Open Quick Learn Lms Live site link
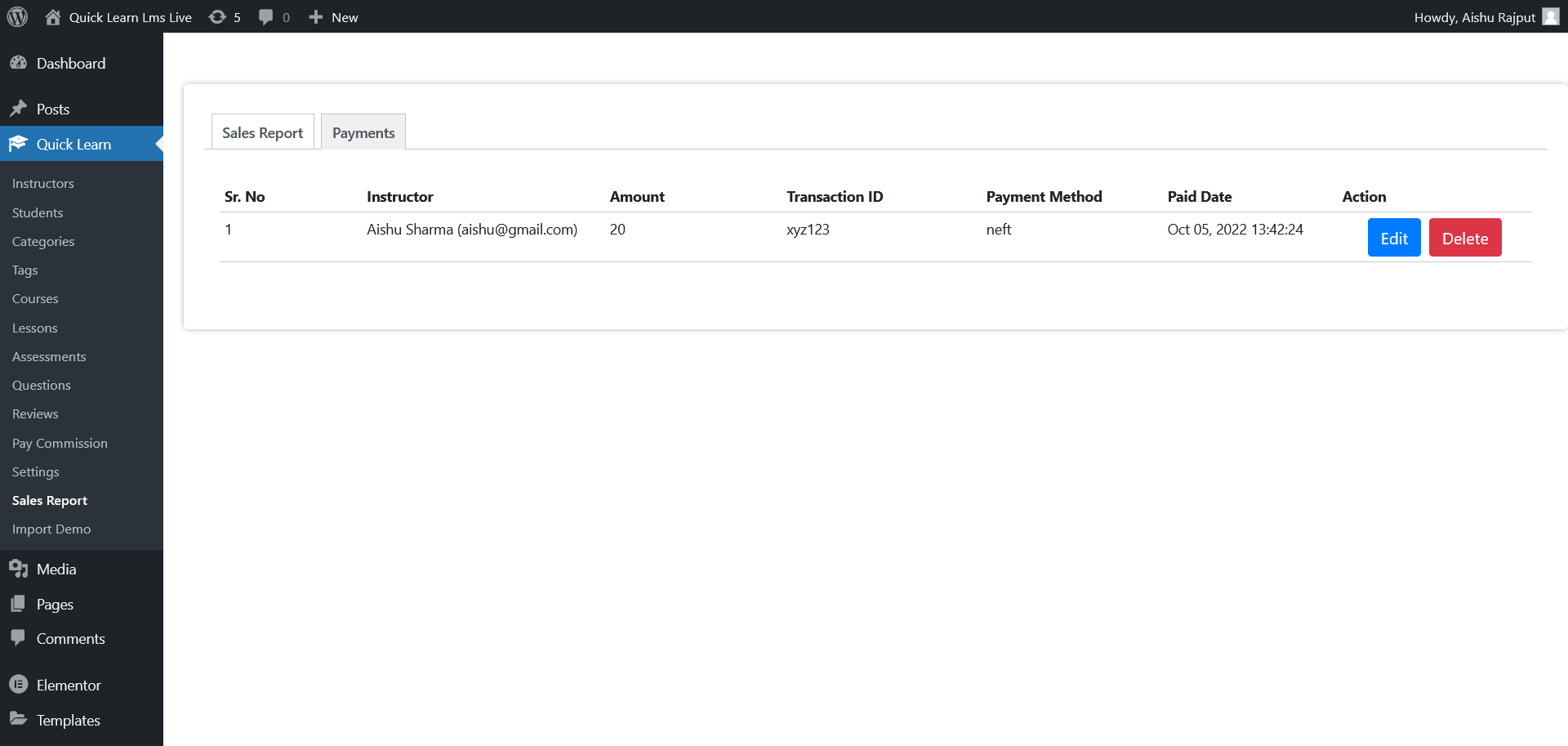The height and width of the screenshot is (746, 1568). pos(131,17)
